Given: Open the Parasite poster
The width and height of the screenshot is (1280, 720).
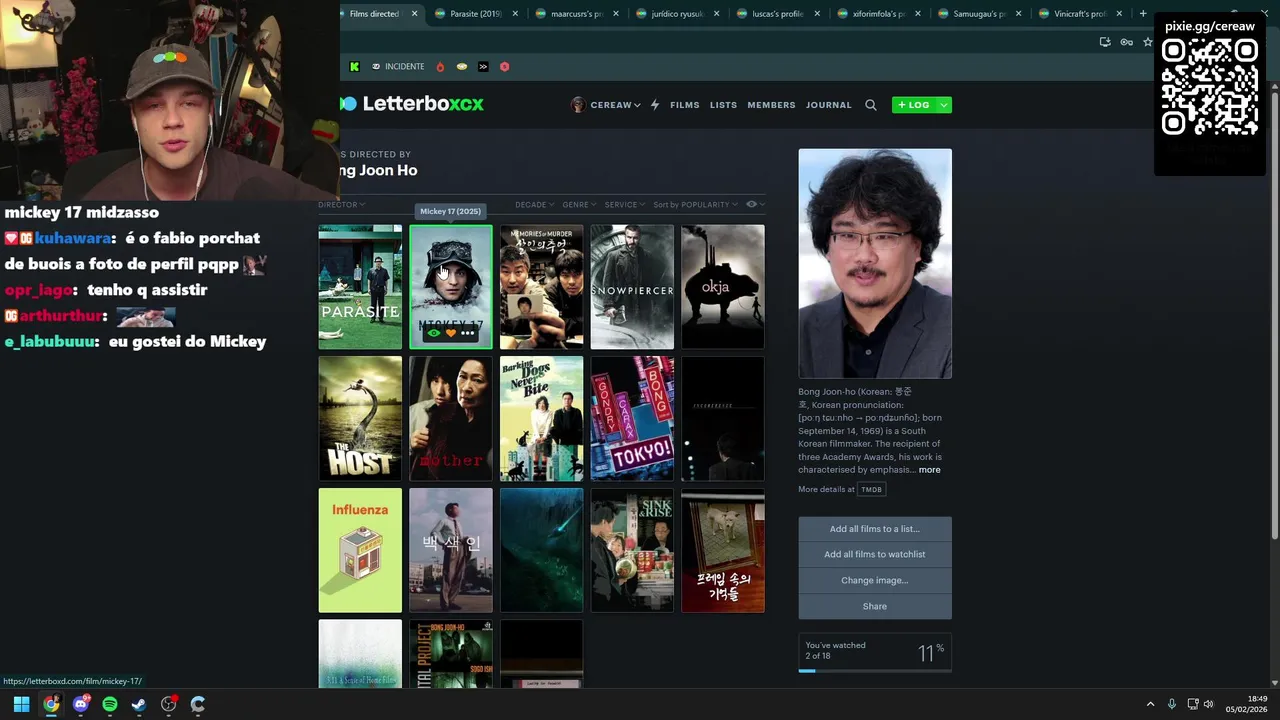Looking at the screenshot, I should [360, 287].
